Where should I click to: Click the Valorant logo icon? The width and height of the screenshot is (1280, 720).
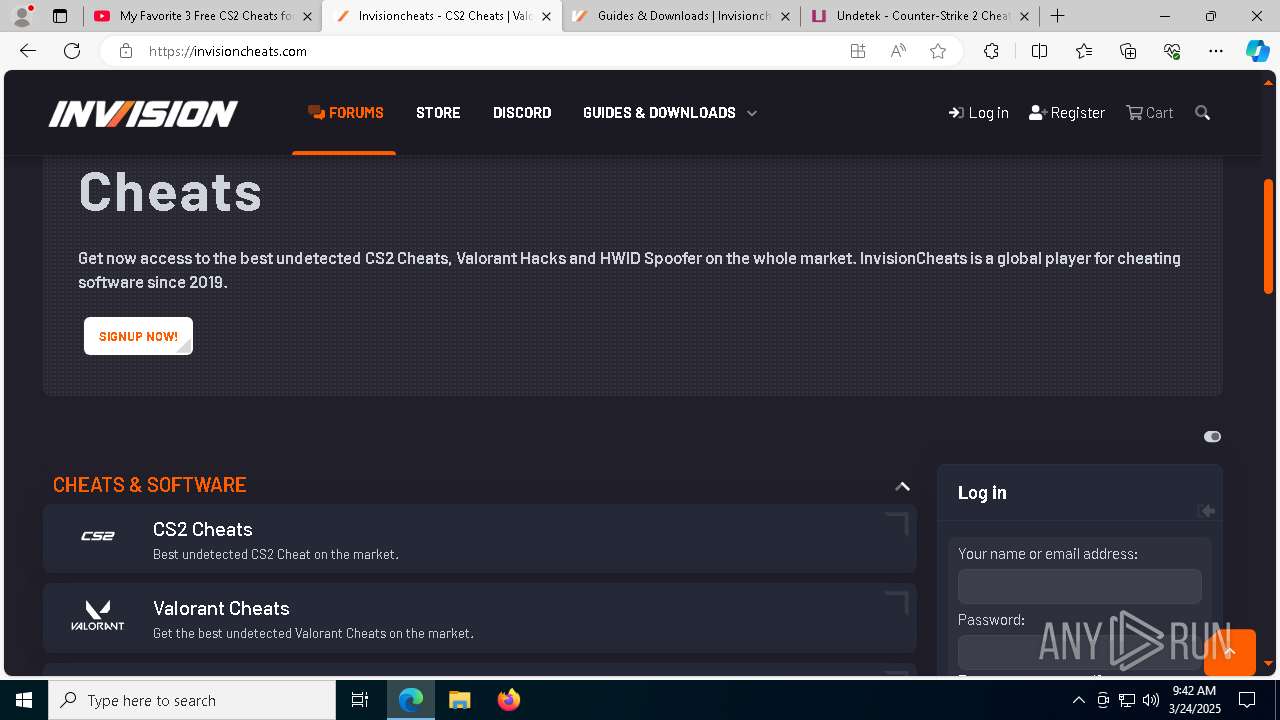98,615
